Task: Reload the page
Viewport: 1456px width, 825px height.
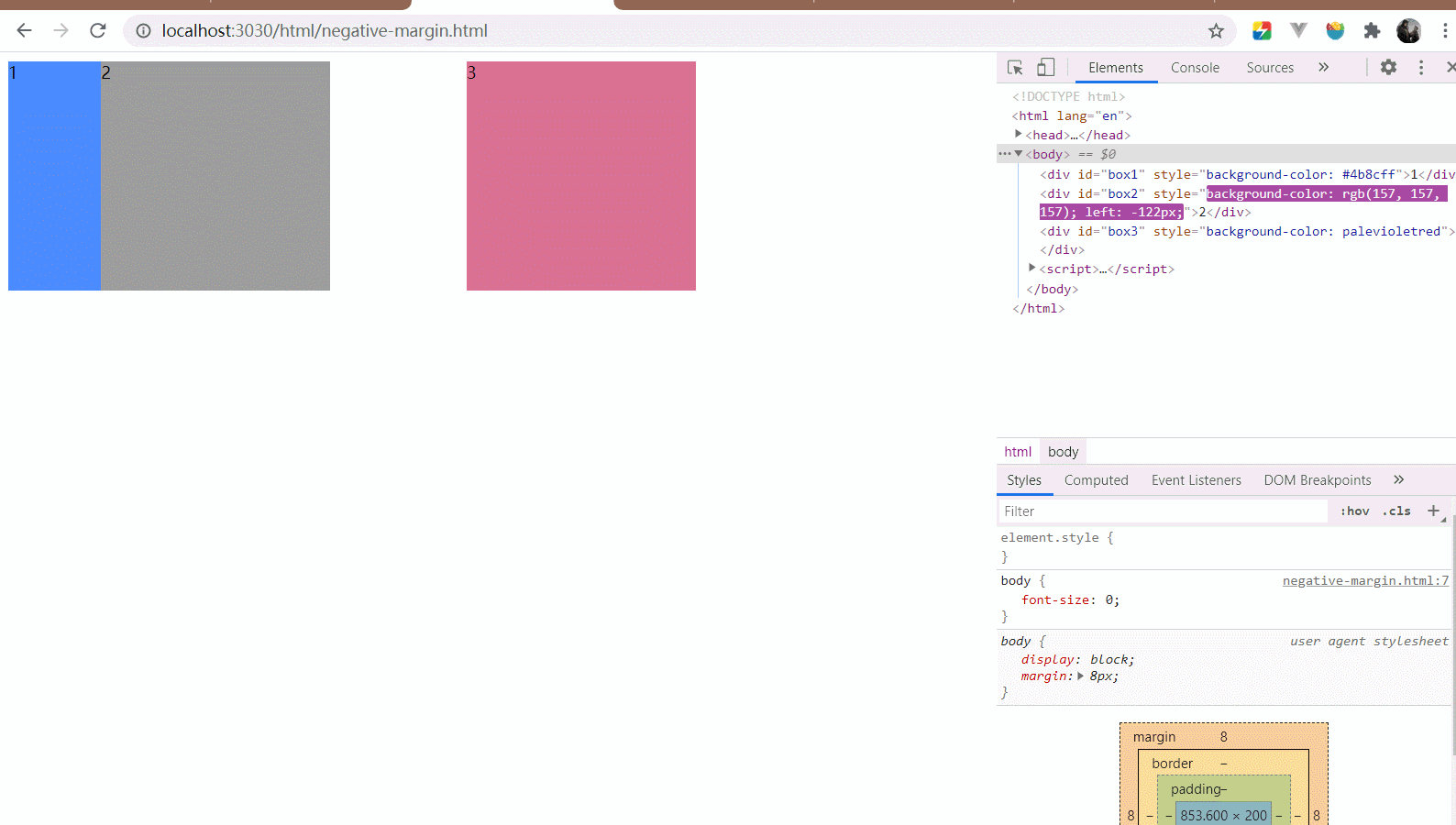Action: (x=98, y=31)
